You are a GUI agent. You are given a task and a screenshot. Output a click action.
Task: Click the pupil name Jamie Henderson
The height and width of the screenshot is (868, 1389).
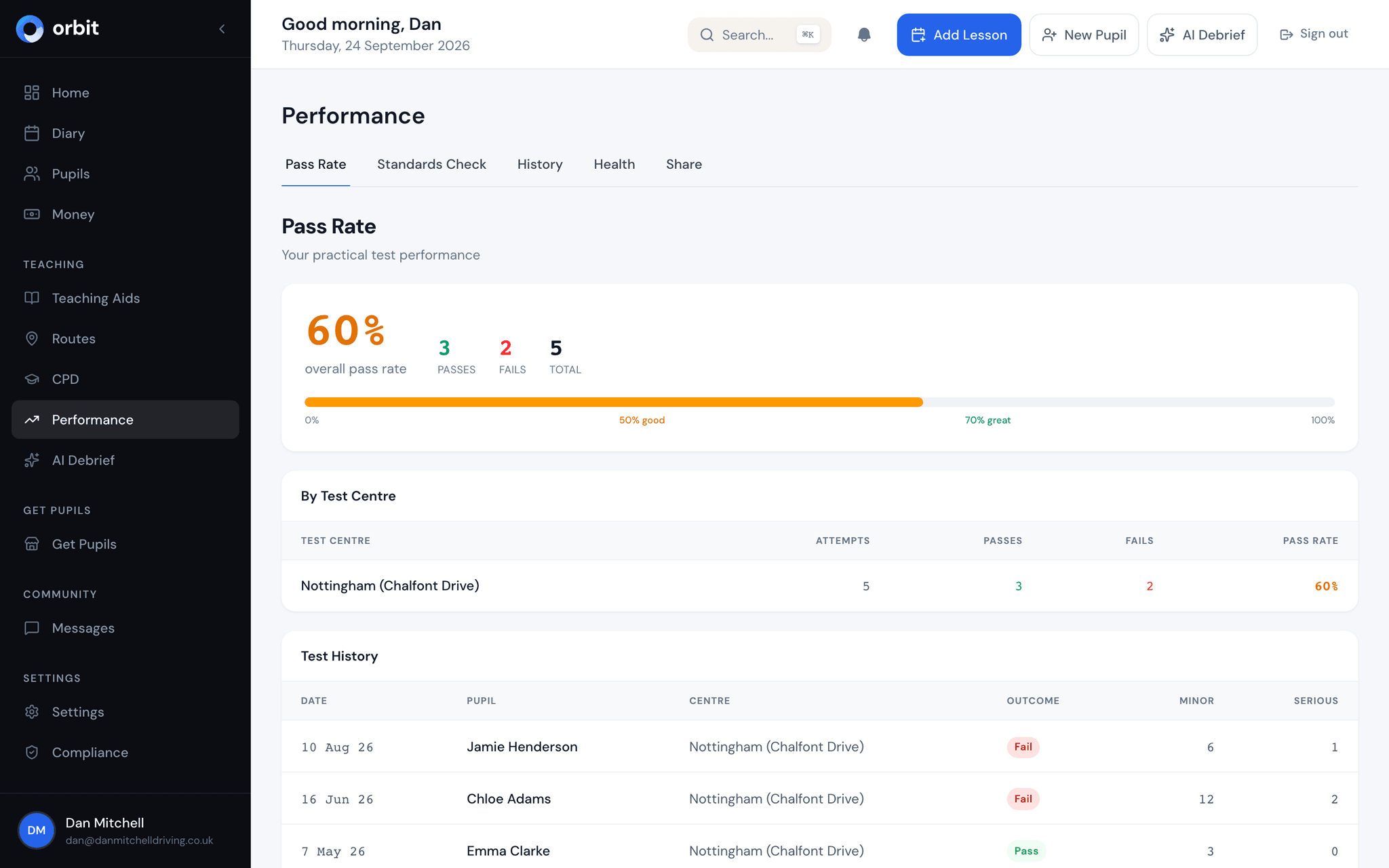pos(522,747)
